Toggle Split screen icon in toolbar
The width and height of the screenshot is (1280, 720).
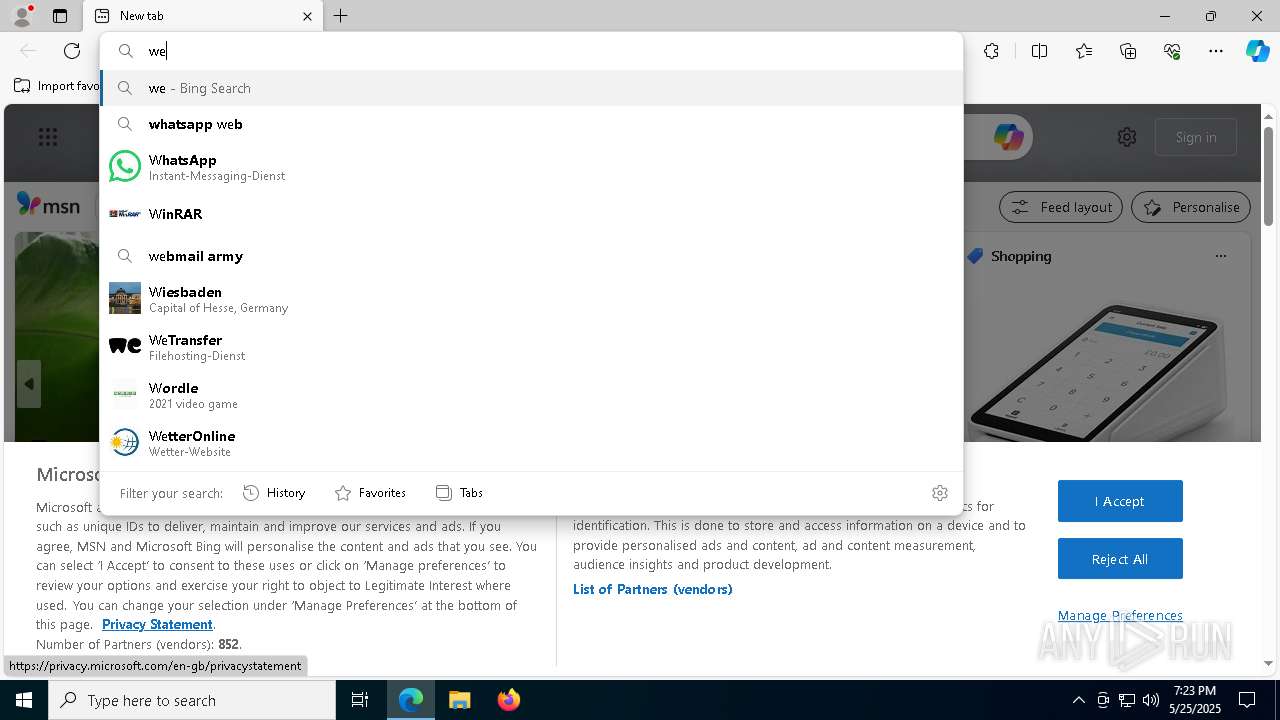[1039, 51]
